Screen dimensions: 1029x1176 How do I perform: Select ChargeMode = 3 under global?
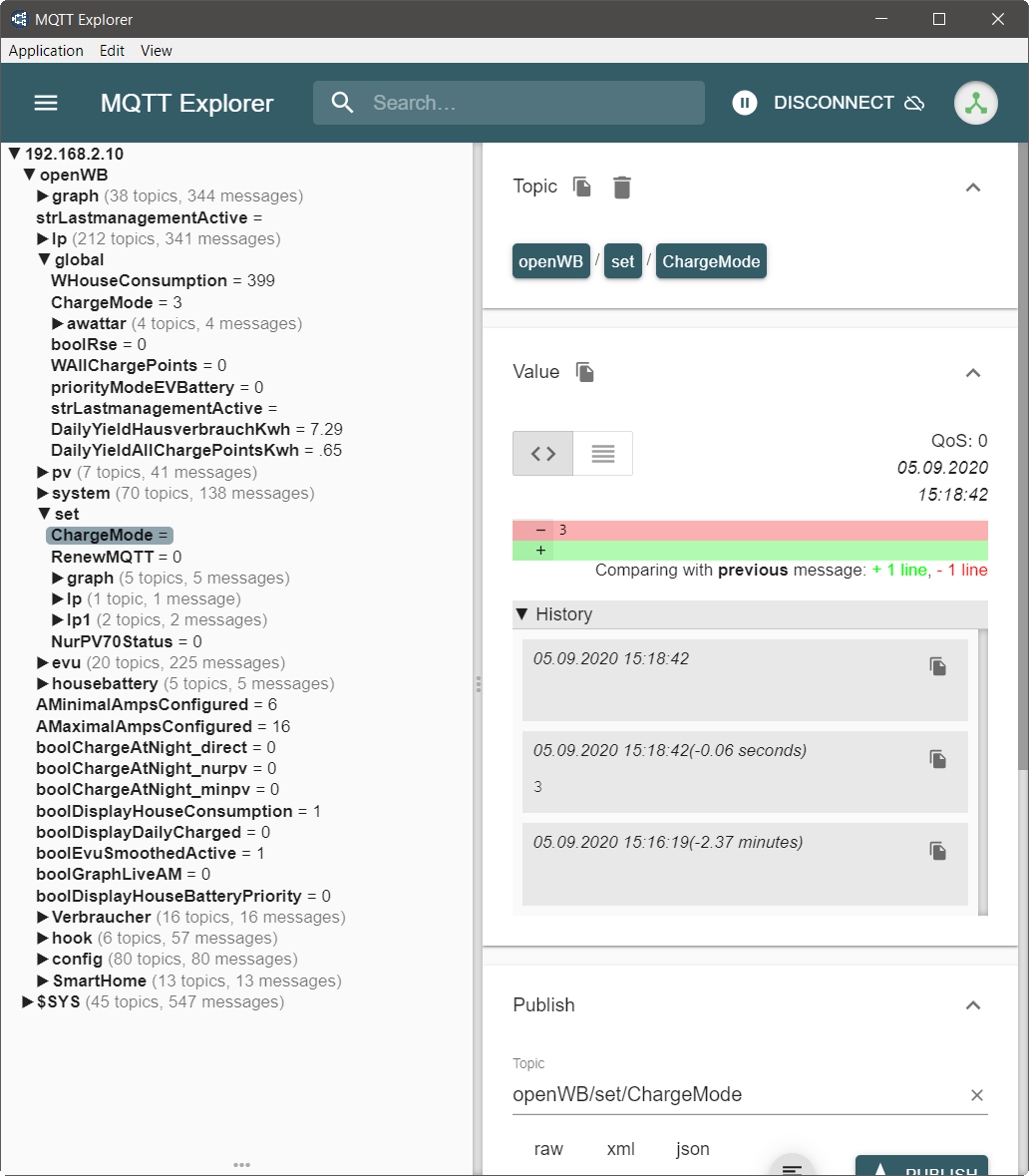click(117, 302)
